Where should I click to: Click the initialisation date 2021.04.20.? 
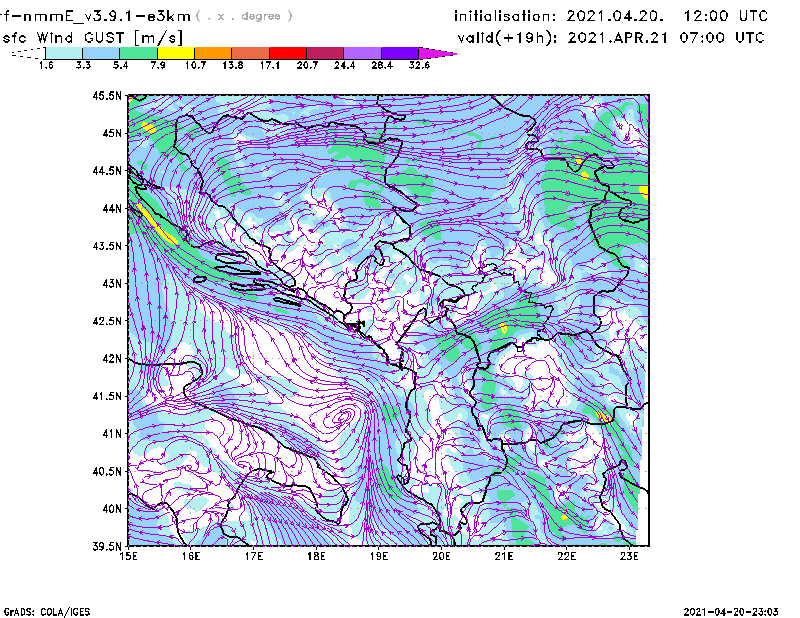615,16
